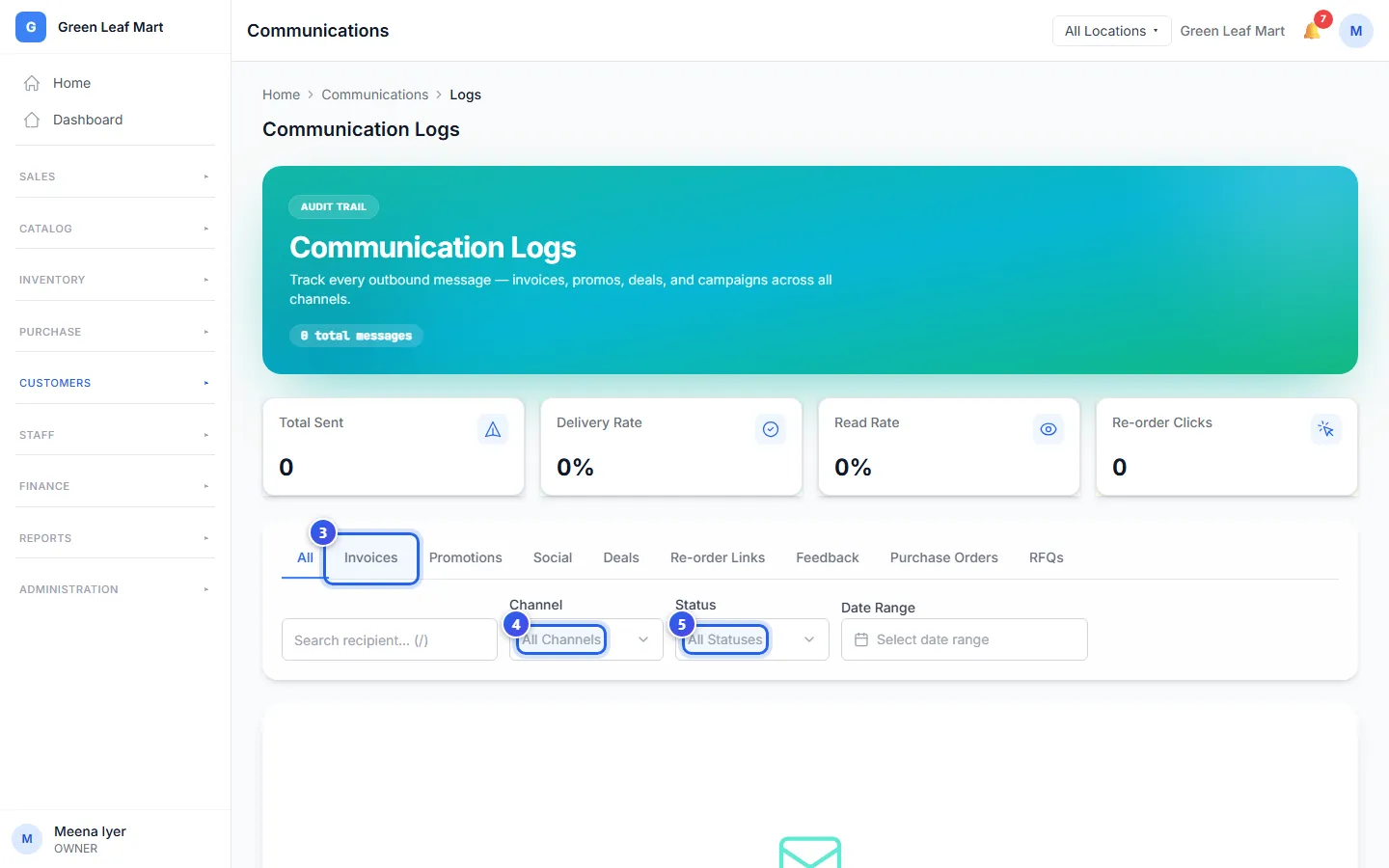Open Home in the sidebar
This screenshot has height=868, width=1389.
click(115, 83)
